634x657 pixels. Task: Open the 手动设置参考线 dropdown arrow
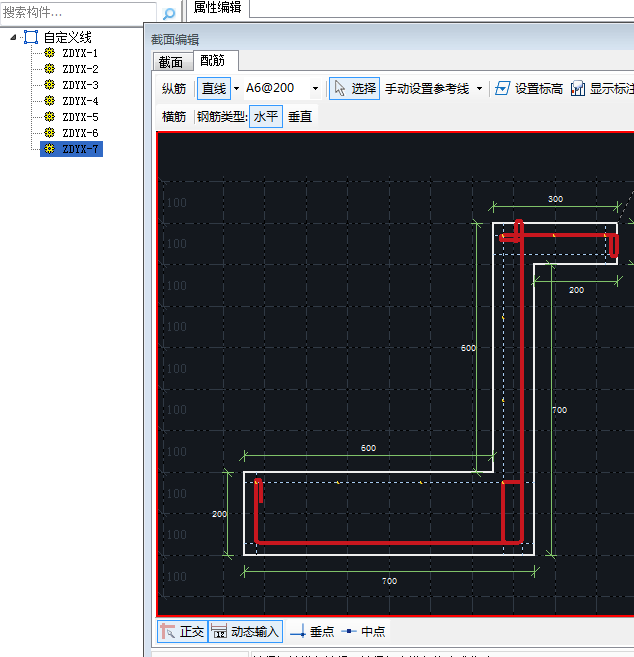click(x=479, y=89)
